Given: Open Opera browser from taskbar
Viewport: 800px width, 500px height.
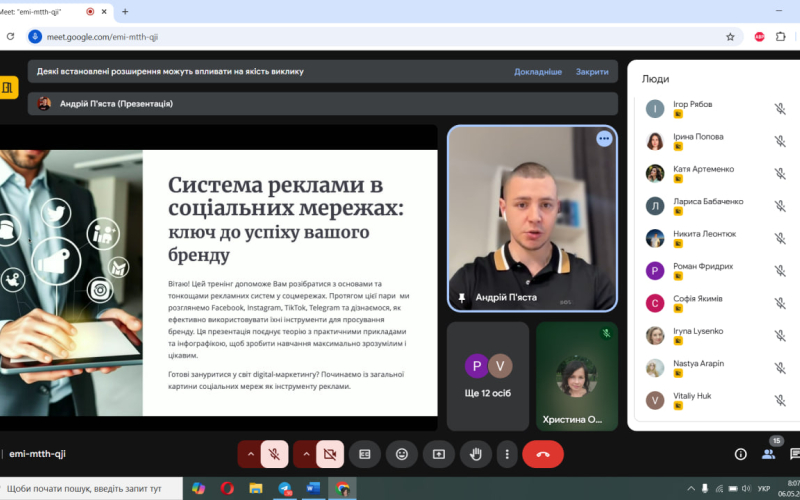Looking at the screenshot, I should pos(227,489).
